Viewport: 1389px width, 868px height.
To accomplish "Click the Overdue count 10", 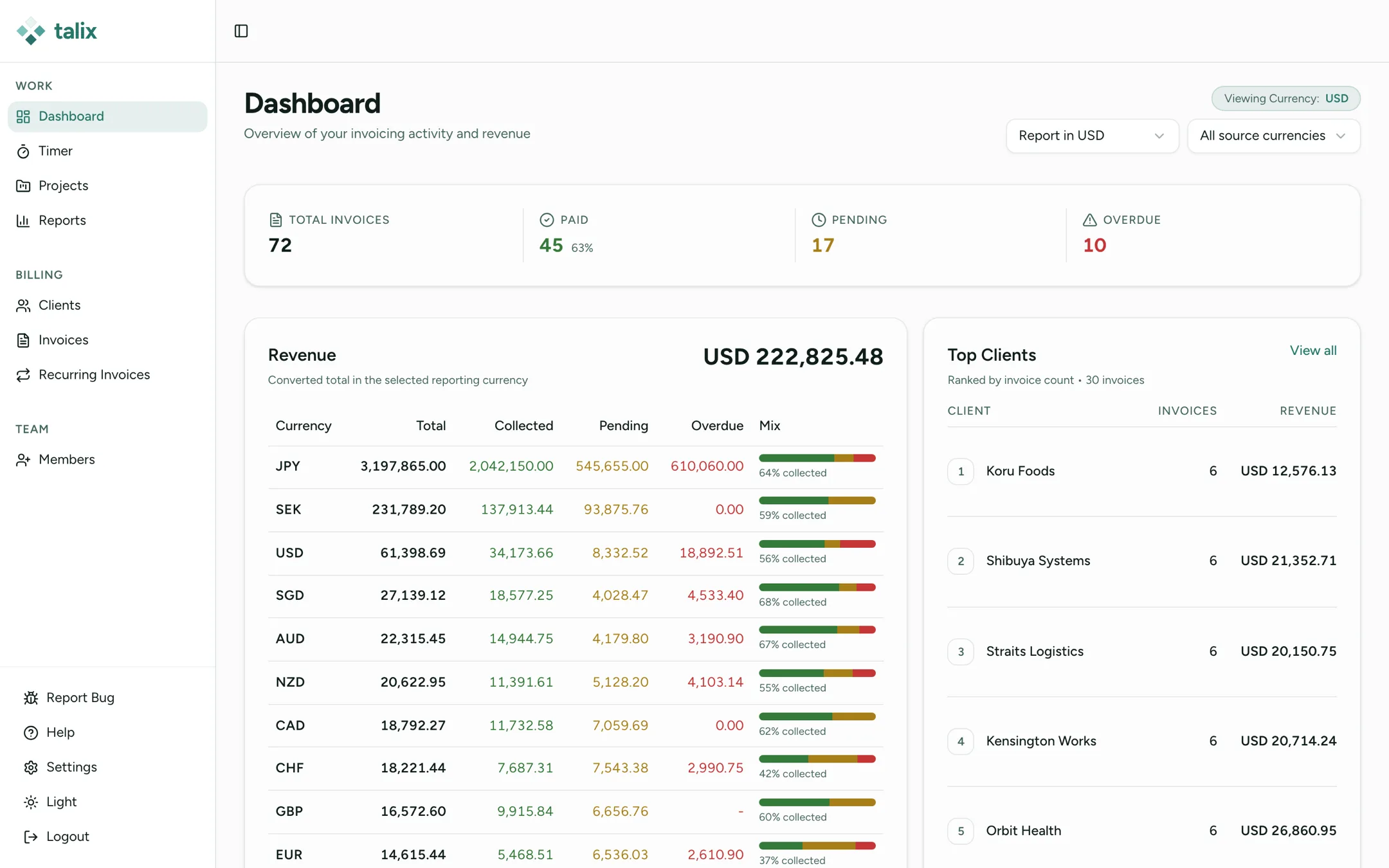I will pyautogui.click(x=1094, y=245).
